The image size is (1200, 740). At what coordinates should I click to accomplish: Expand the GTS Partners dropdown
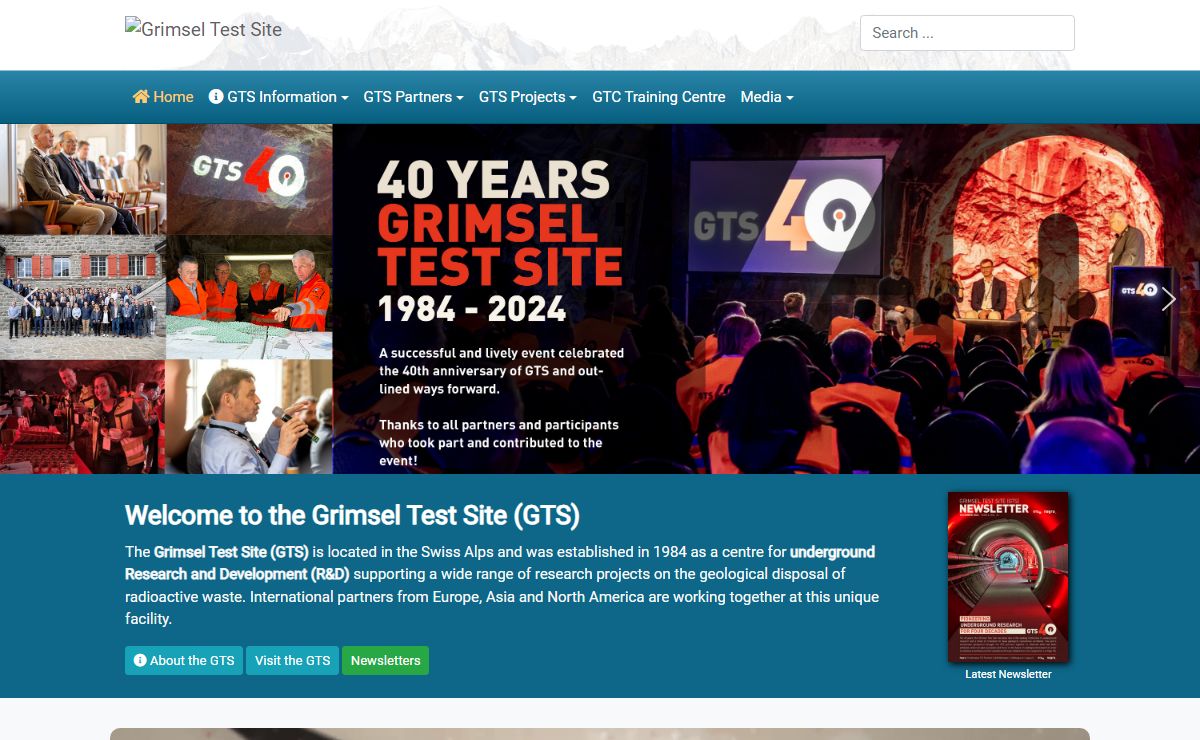point(413,97)
